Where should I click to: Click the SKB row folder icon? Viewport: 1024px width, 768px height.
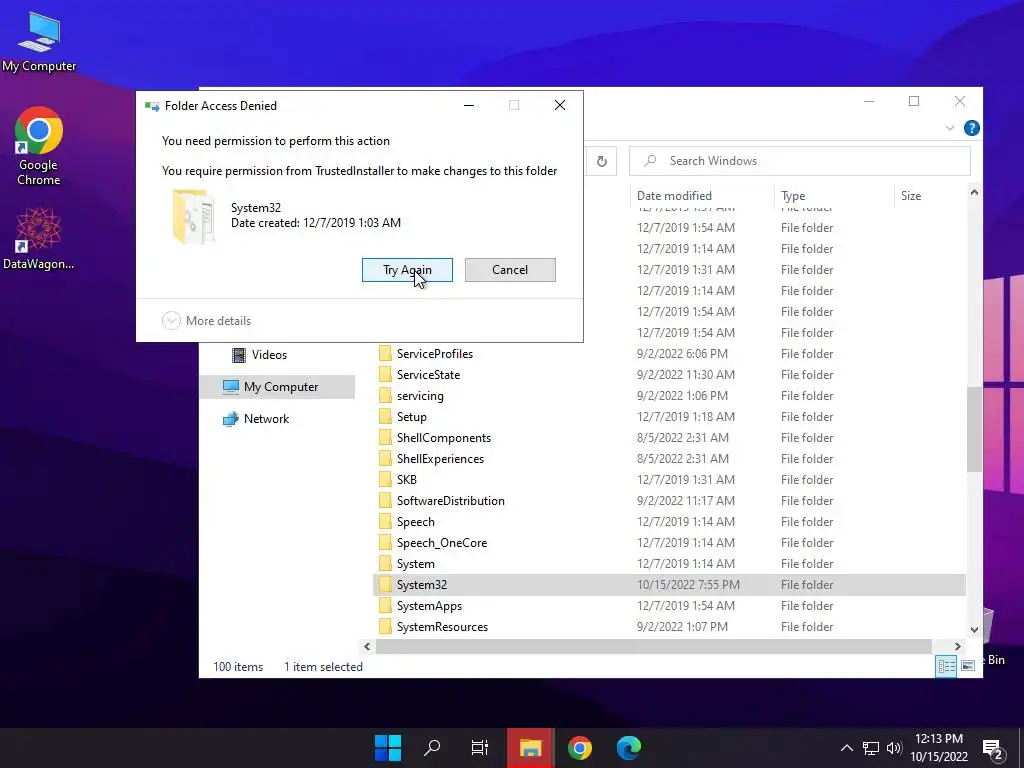pyautogui.click(x=385, y=479)
